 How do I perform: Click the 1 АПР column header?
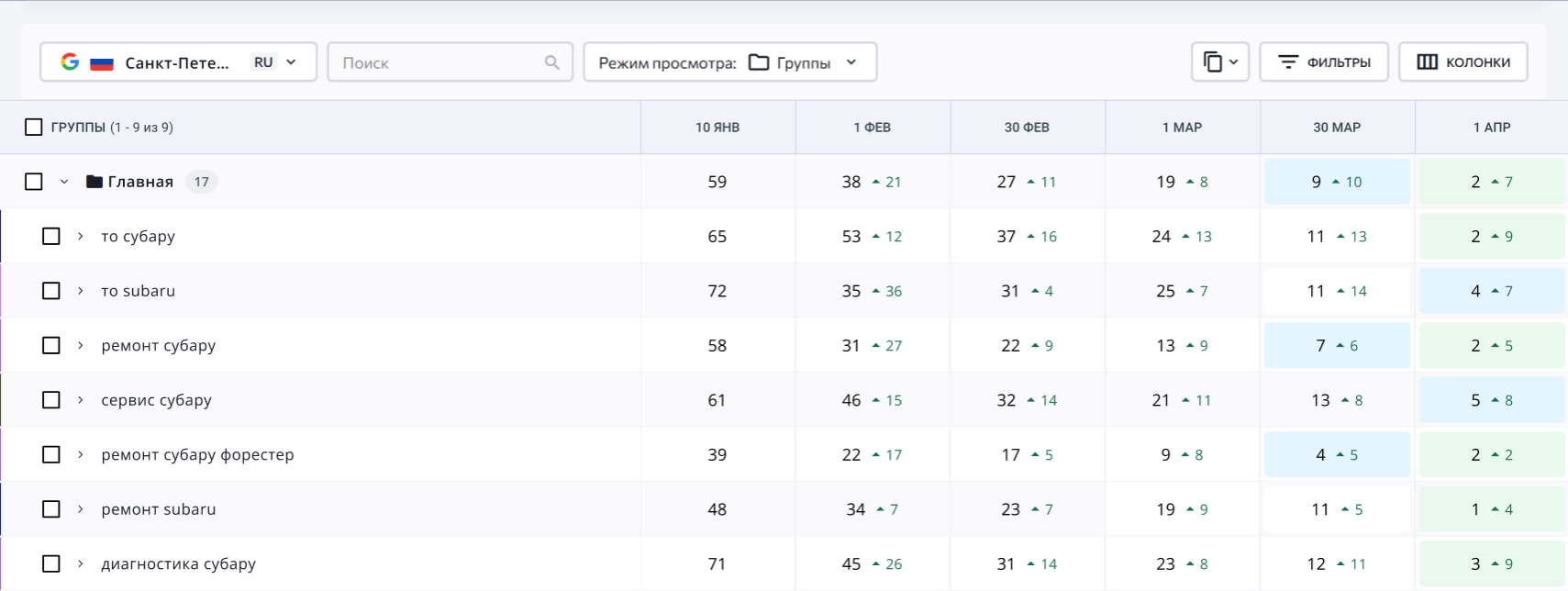pyautogui.click(x=1492, y=128)
